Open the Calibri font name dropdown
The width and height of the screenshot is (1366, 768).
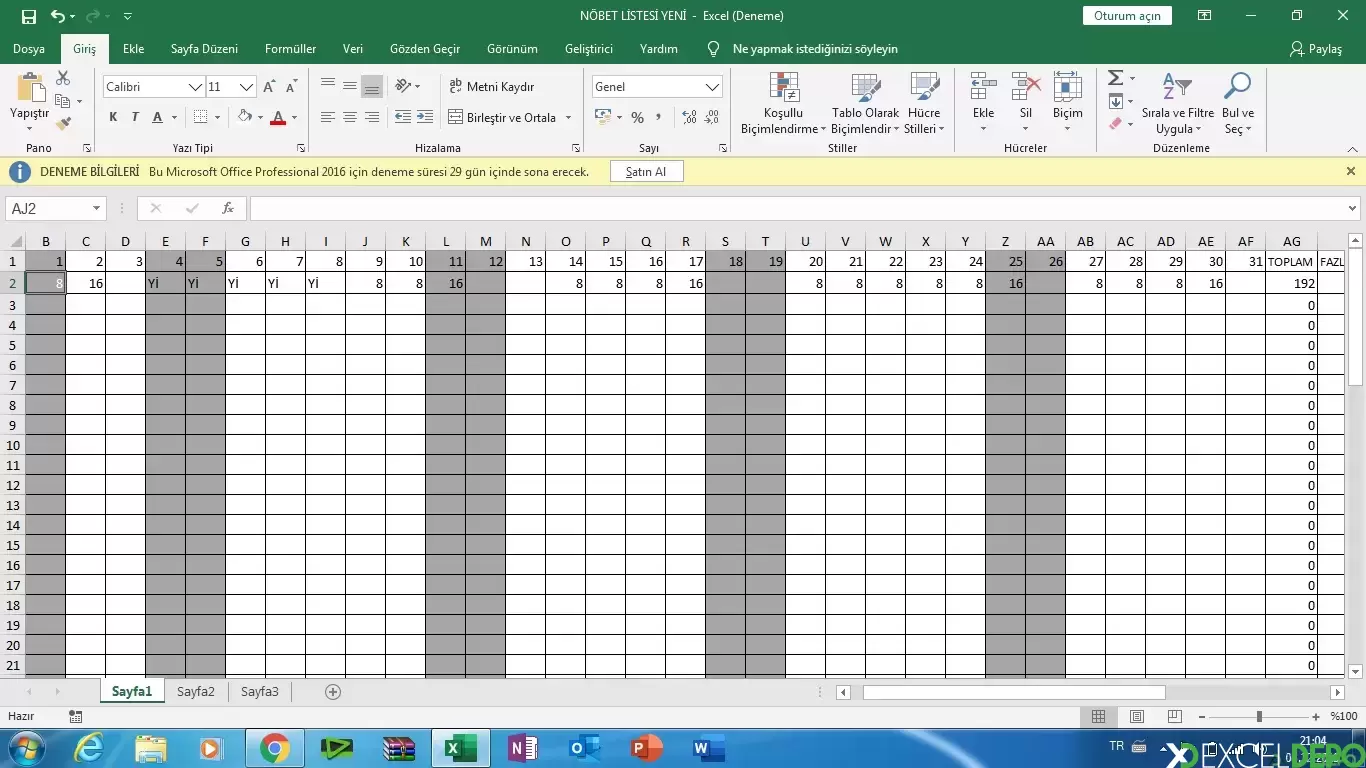(196, 87)
